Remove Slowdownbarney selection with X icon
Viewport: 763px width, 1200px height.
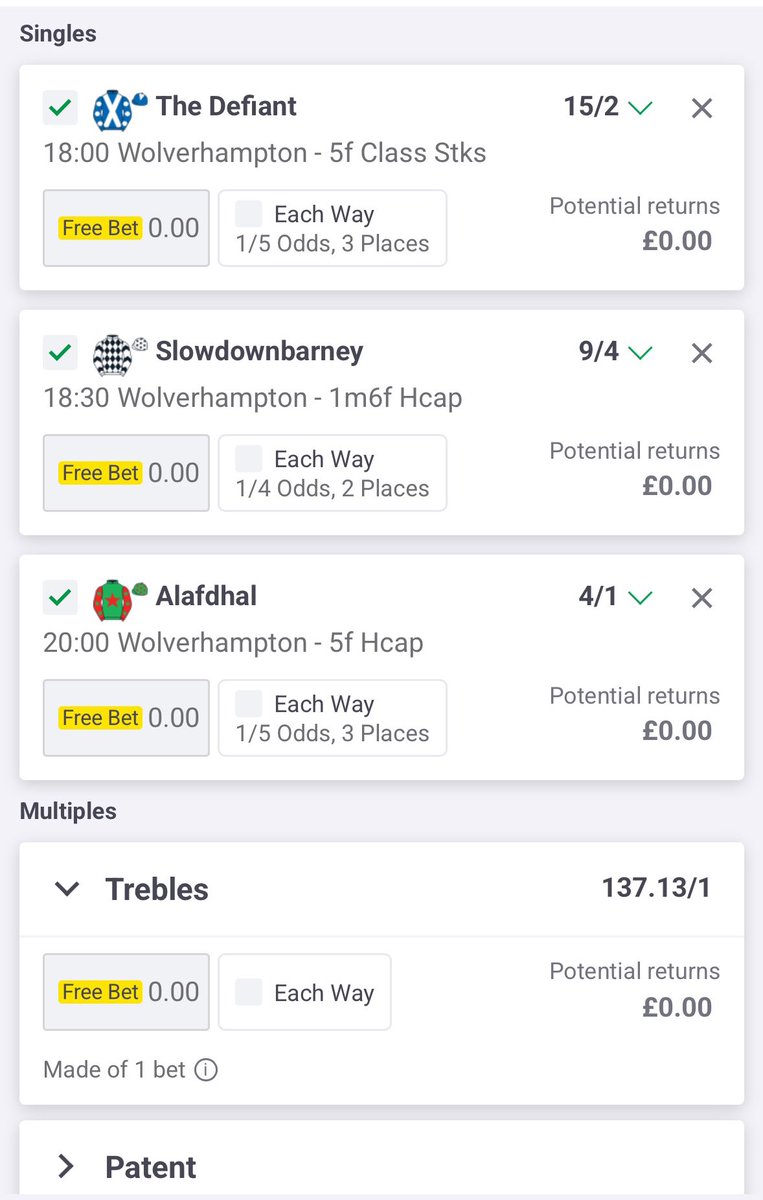coord(702,353)
